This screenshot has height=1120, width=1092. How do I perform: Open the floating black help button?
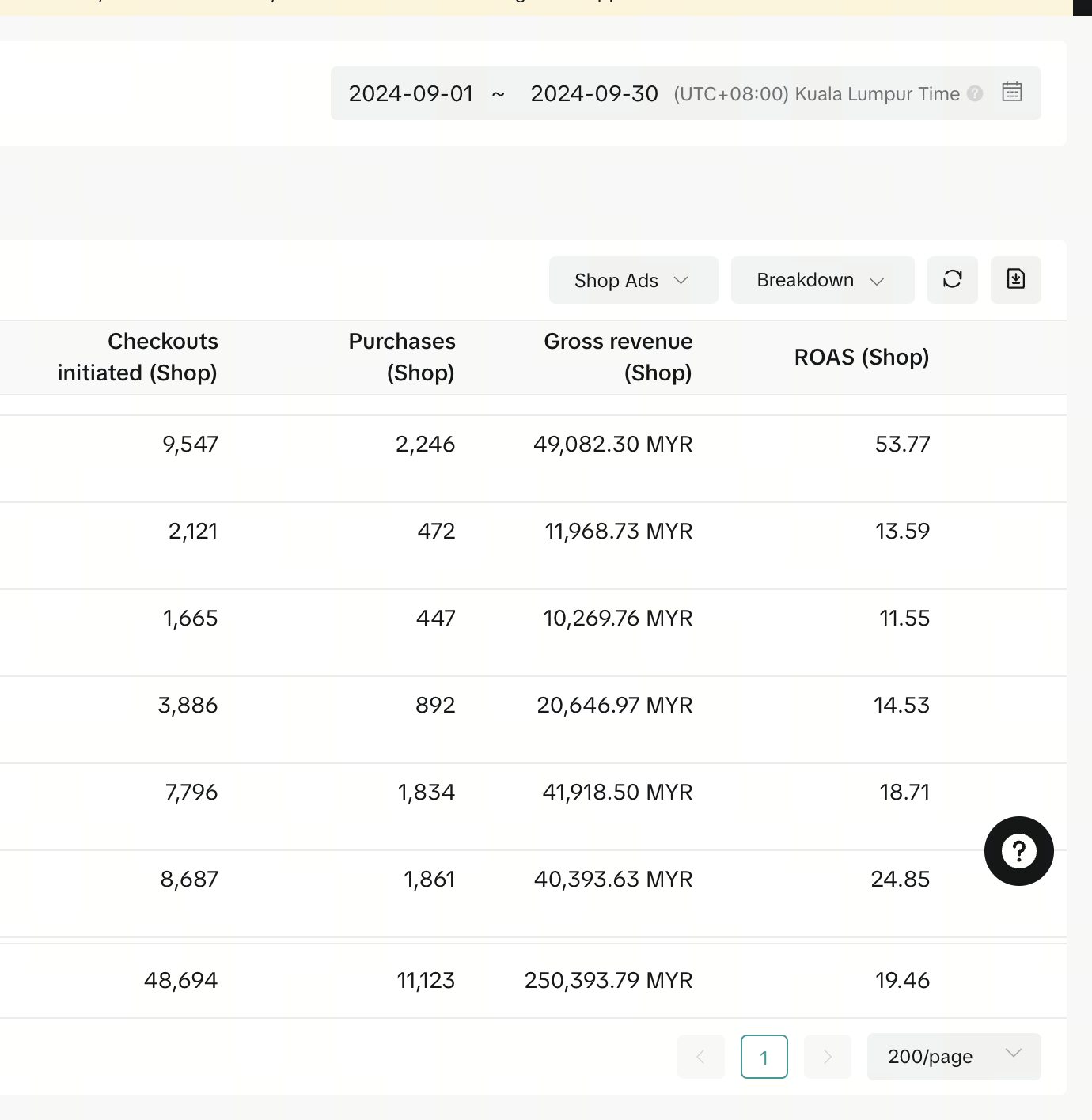tap(1018, 851)
